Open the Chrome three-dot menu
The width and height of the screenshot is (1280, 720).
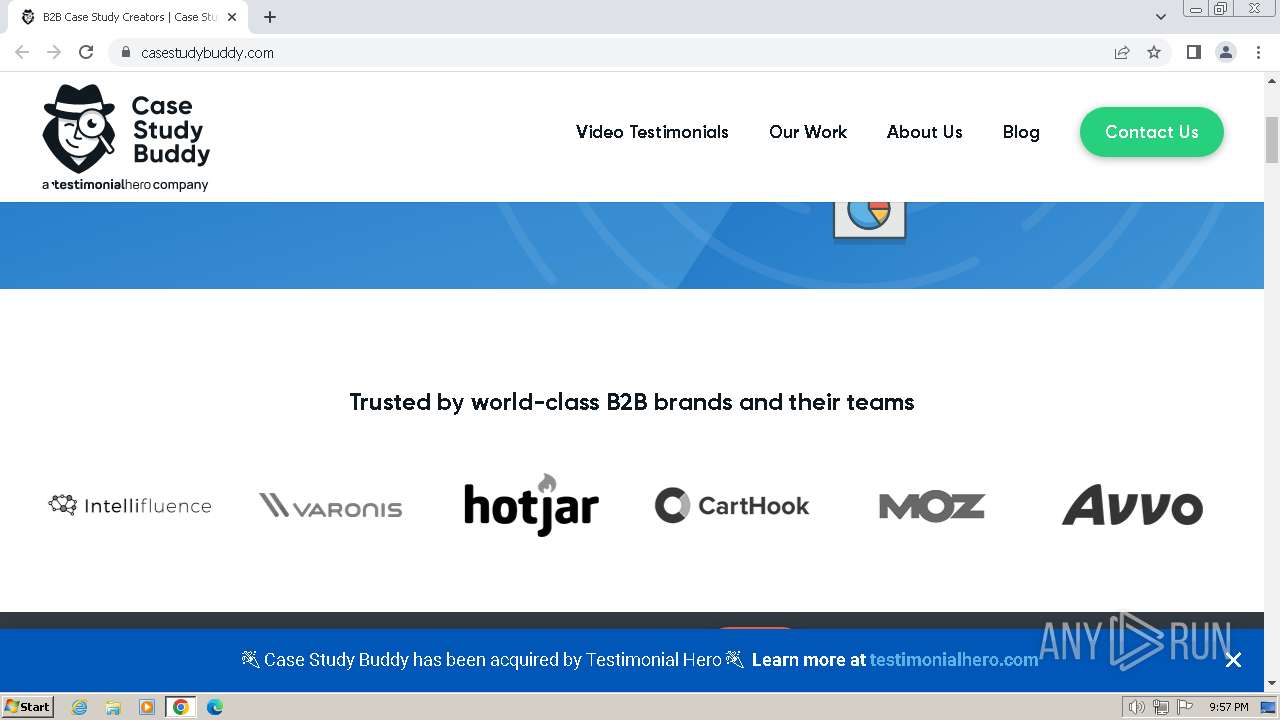tap(1258, 52)
